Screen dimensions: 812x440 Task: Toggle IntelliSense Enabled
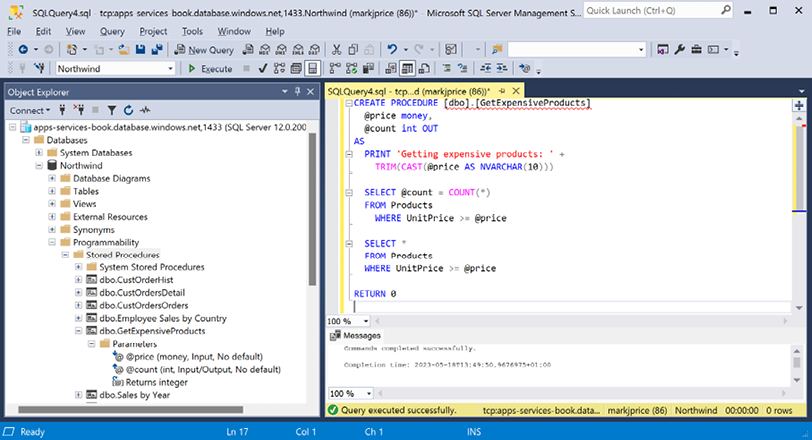click(312, 68)
